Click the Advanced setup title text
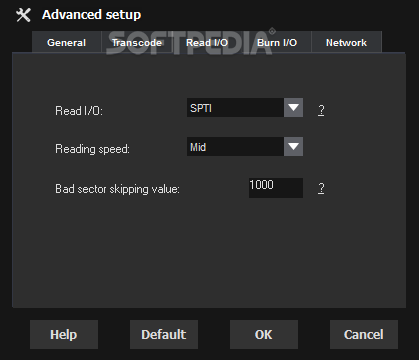This screenshot has height=360, width=419. 91,15
